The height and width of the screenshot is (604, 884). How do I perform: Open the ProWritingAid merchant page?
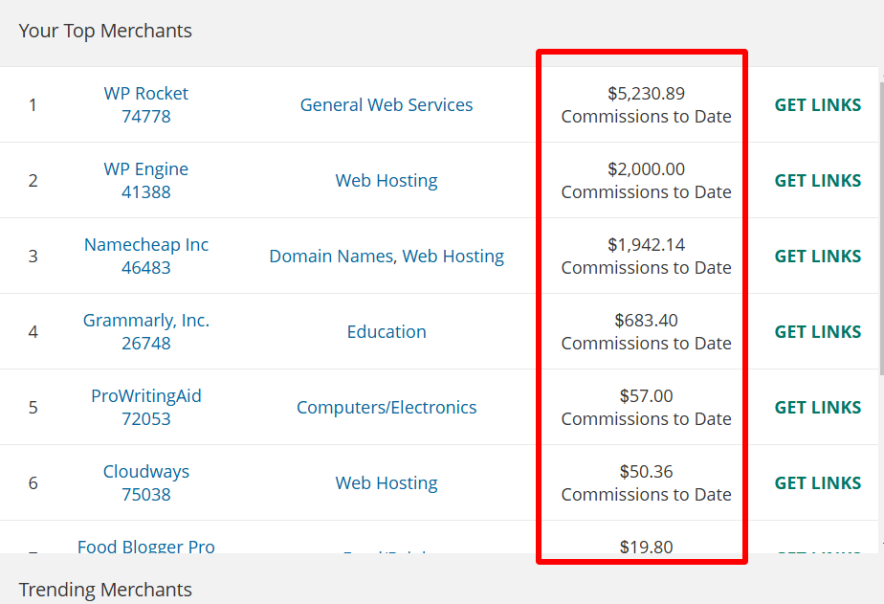click(x=146, y=395)
